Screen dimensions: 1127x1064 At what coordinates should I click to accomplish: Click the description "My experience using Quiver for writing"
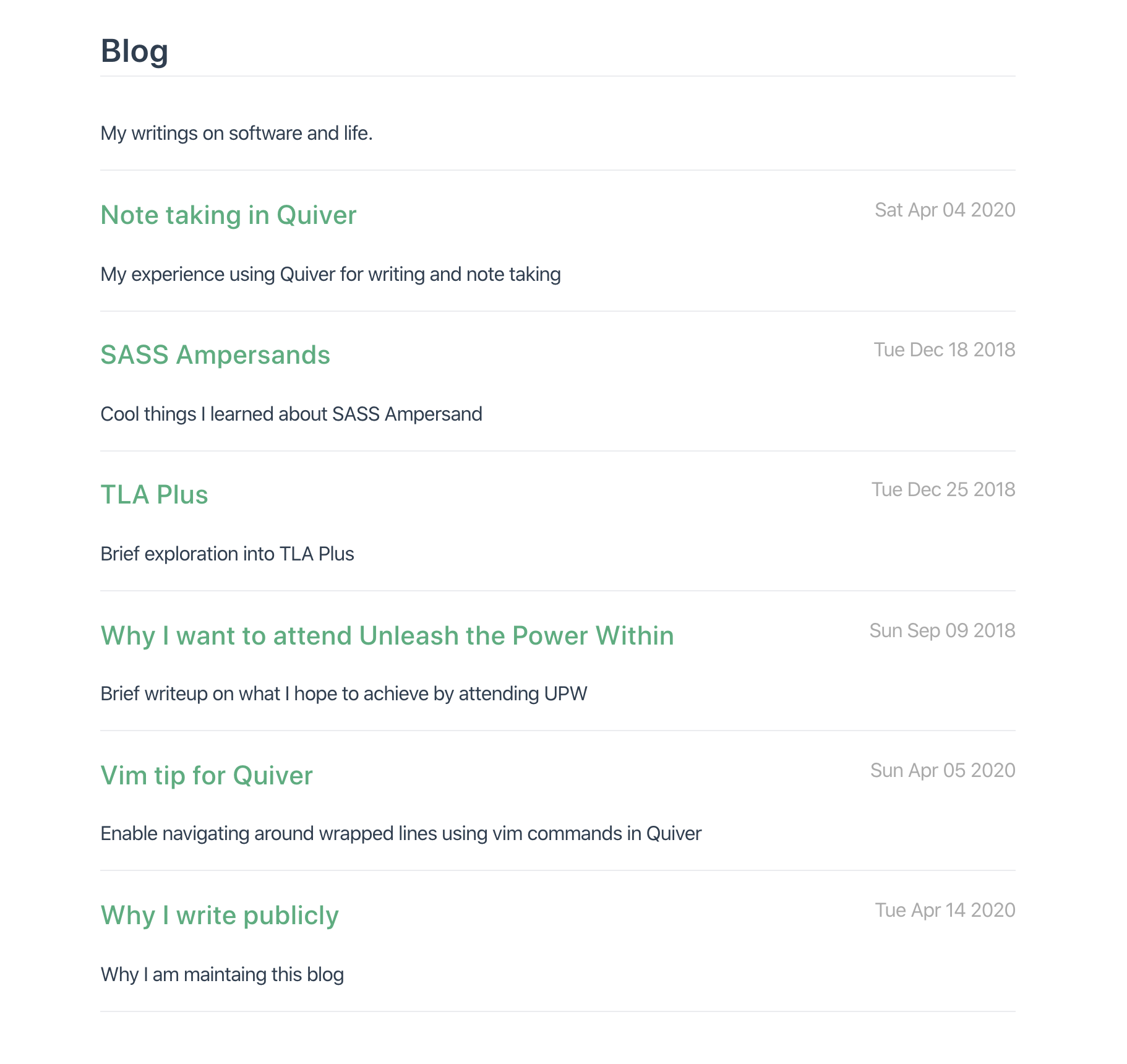coord(330,275)
